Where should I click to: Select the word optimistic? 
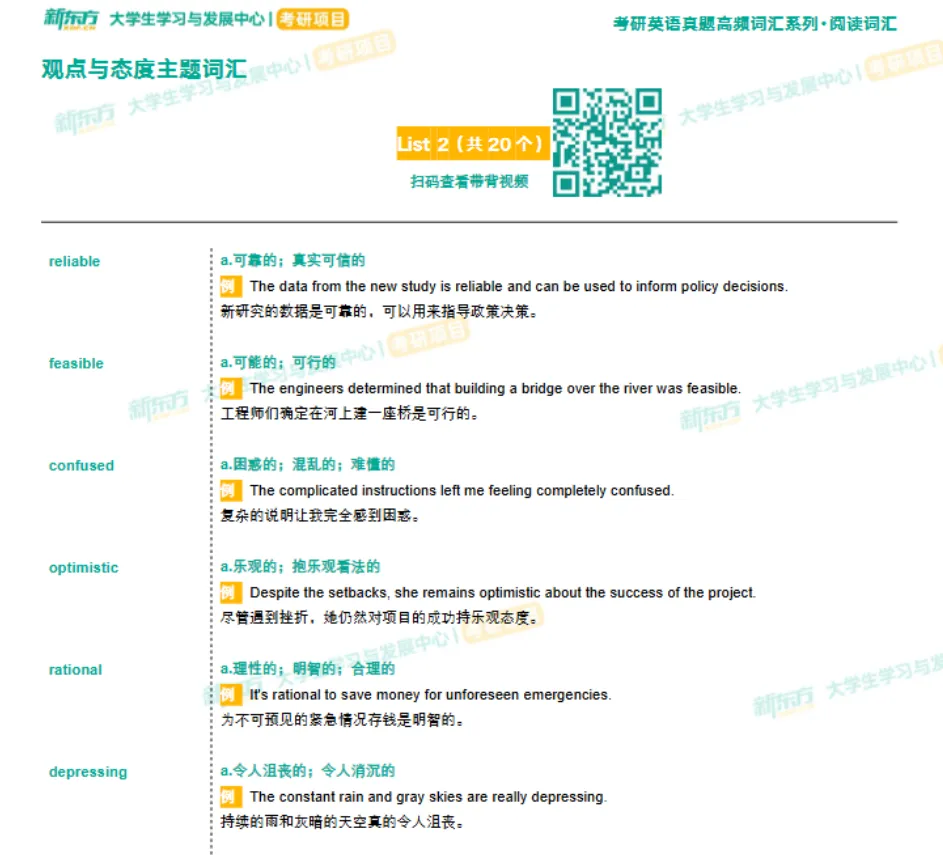[84, 568]
